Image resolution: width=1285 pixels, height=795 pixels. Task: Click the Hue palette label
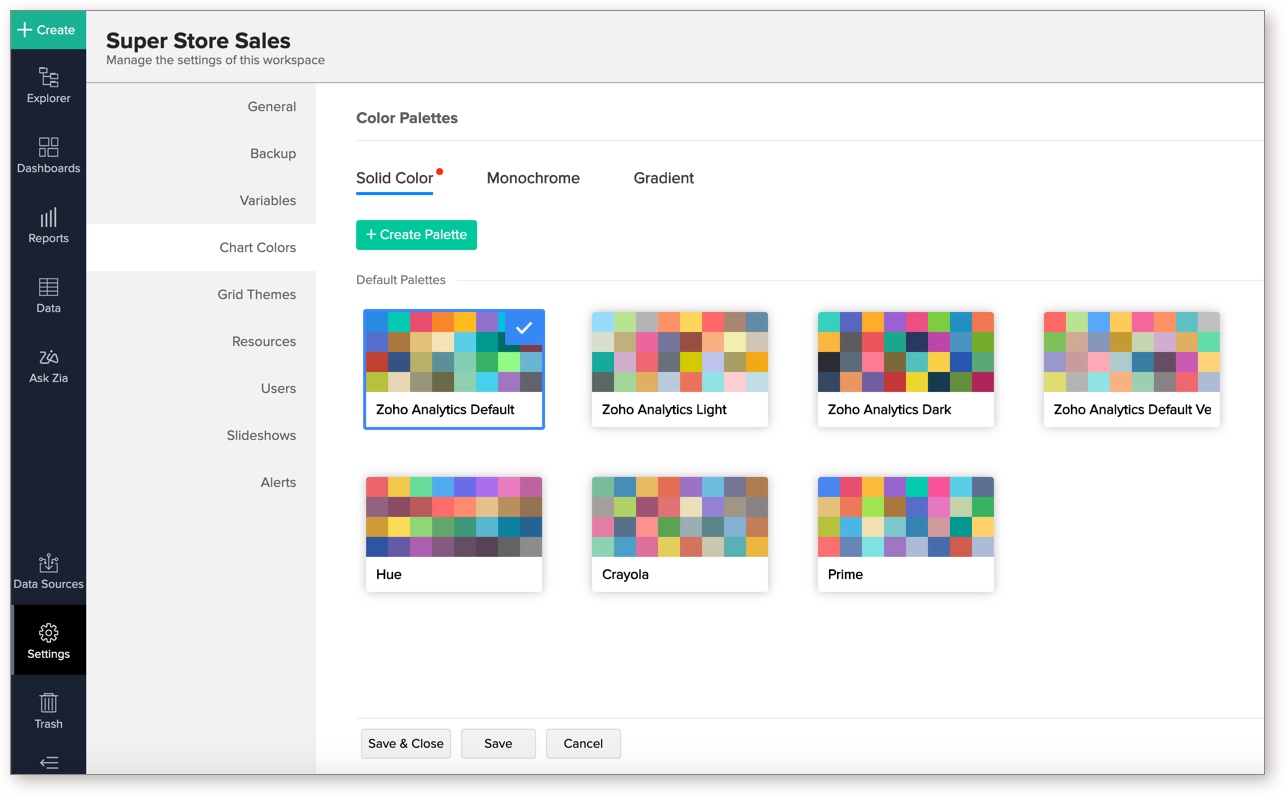click(x=389, y=574)
